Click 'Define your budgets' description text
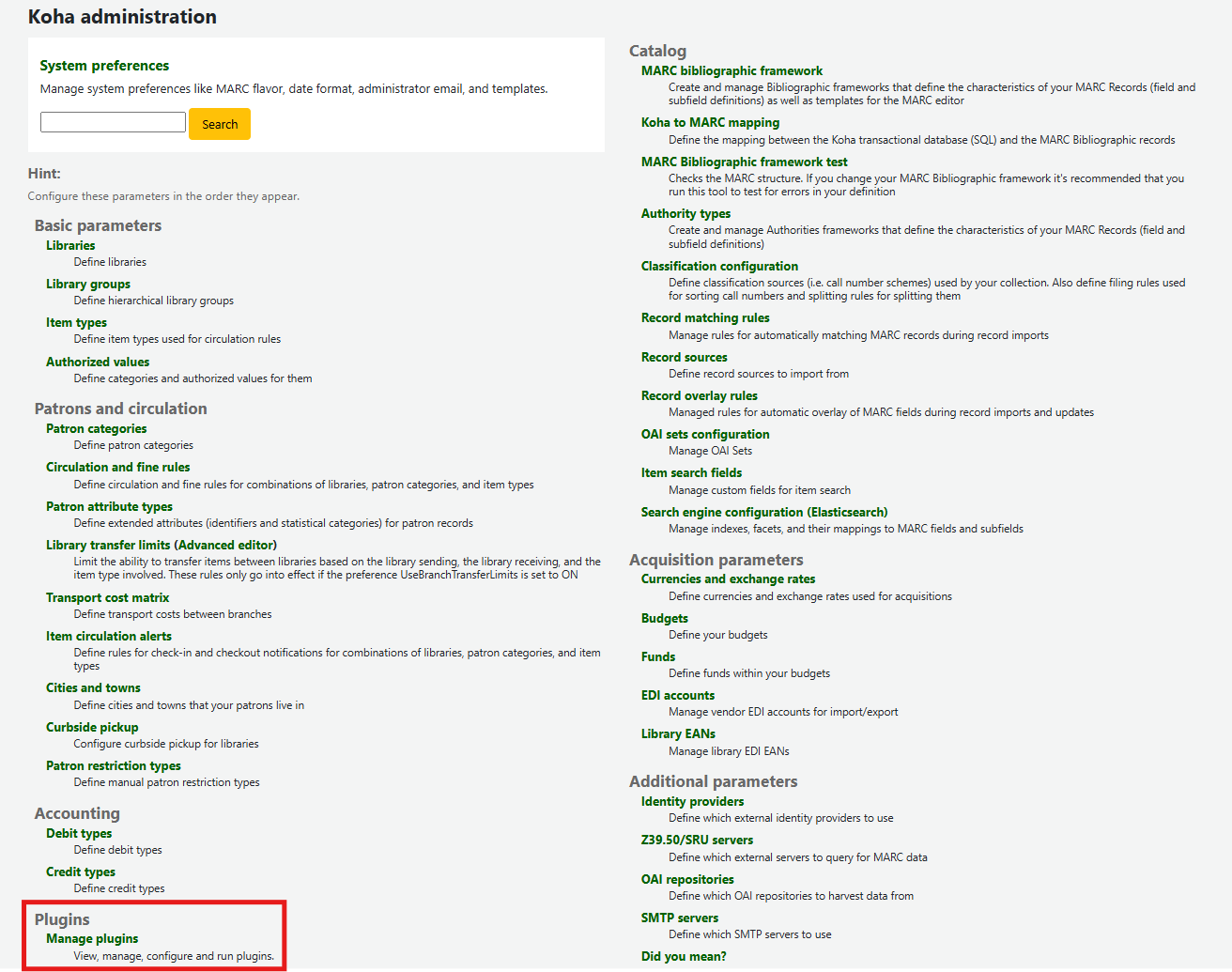1232x972 pixels. pyautogui.click(x=718, y=635)
